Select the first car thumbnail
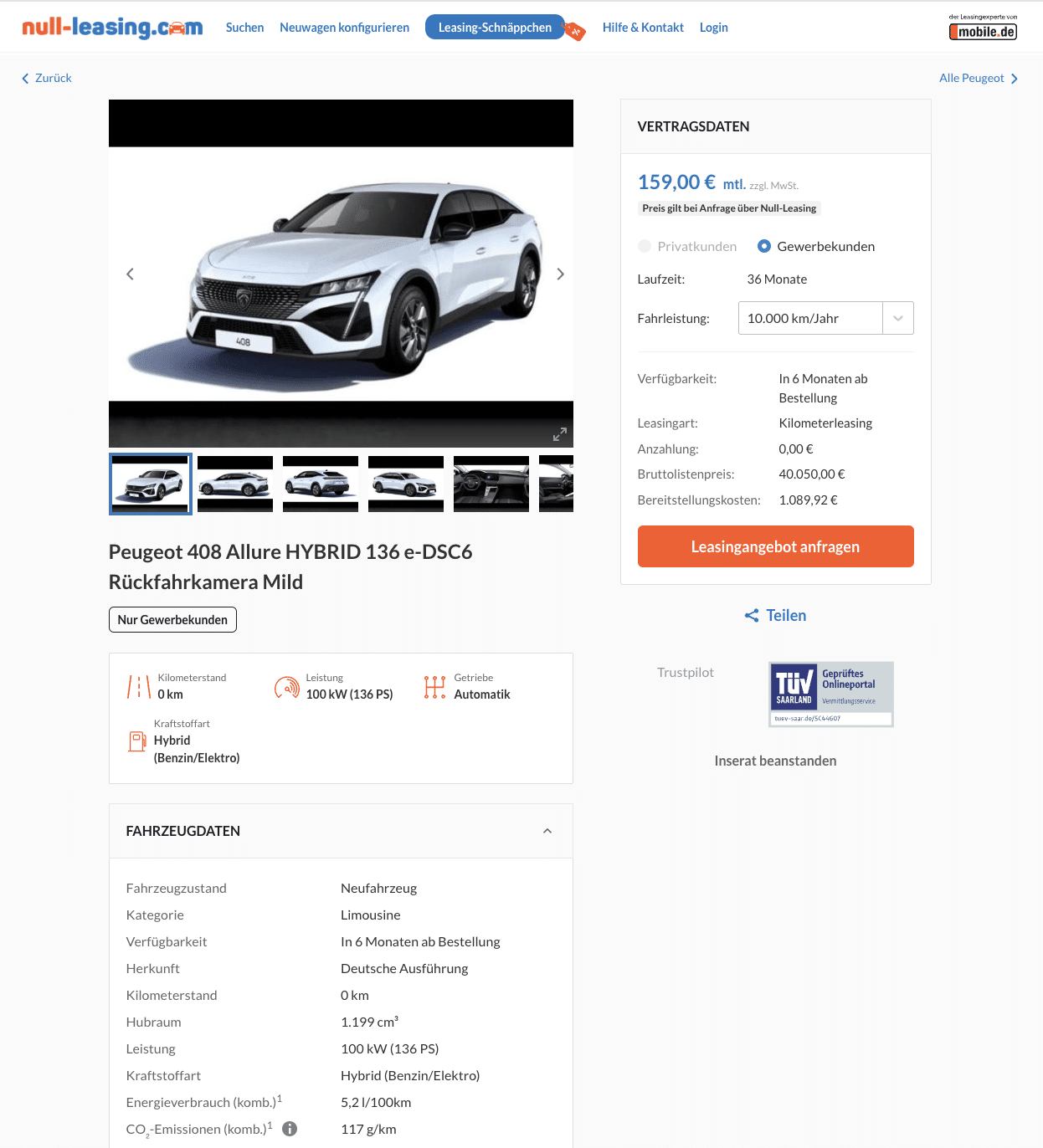Viewport: 1043px width, 1148px height. [151, 484]
